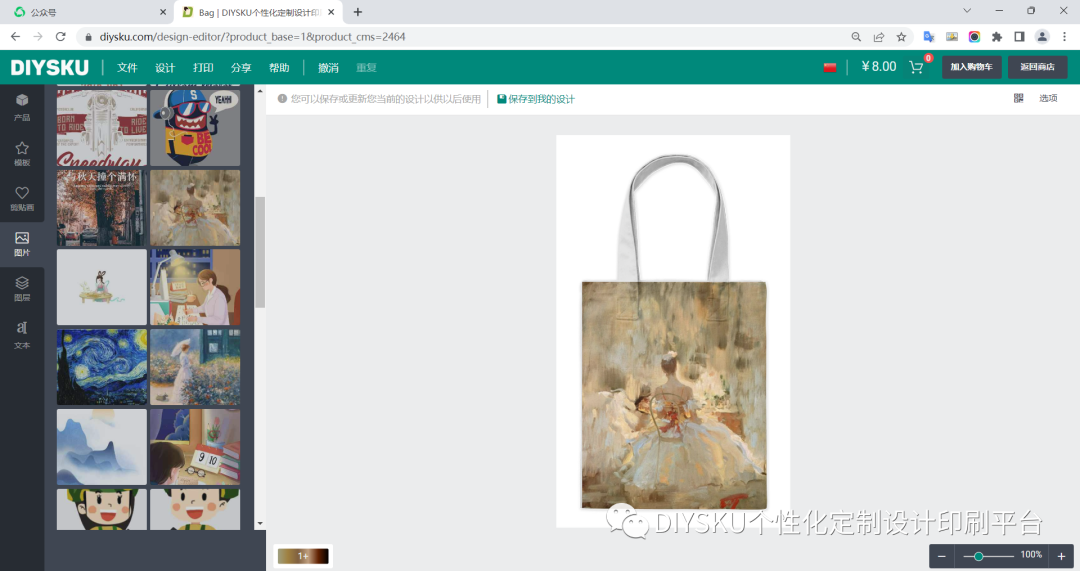Select the ballerina painting thumbnail
Viewport: 1080px width, 571px height.
195,208
